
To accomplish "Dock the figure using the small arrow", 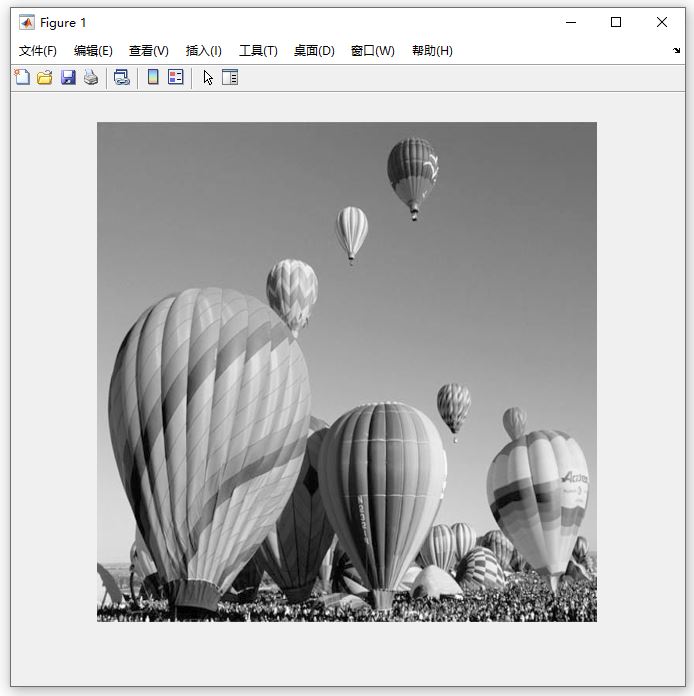I will tap(676, 51).
